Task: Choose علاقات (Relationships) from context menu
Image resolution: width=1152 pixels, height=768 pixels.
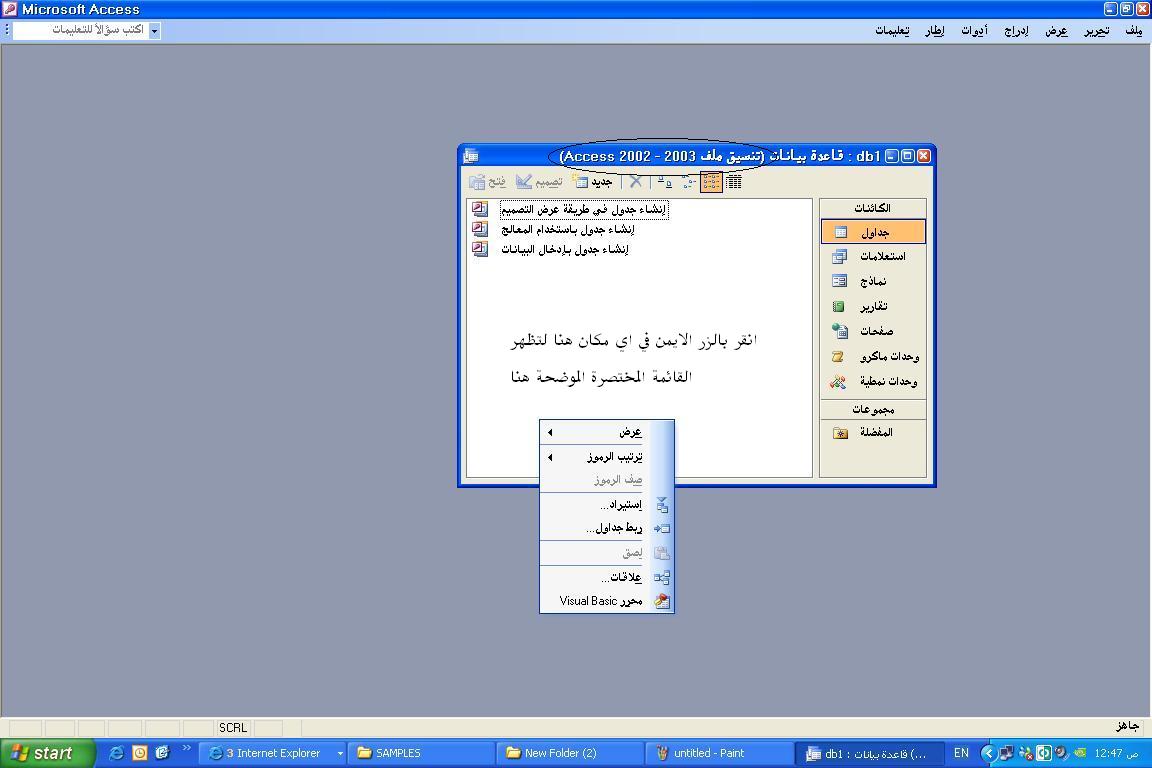Action: point(607,578)
